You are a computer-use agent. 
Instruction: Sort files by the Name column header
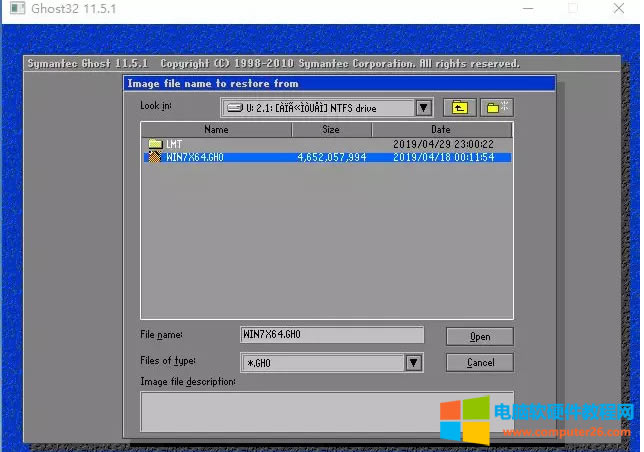216,129
